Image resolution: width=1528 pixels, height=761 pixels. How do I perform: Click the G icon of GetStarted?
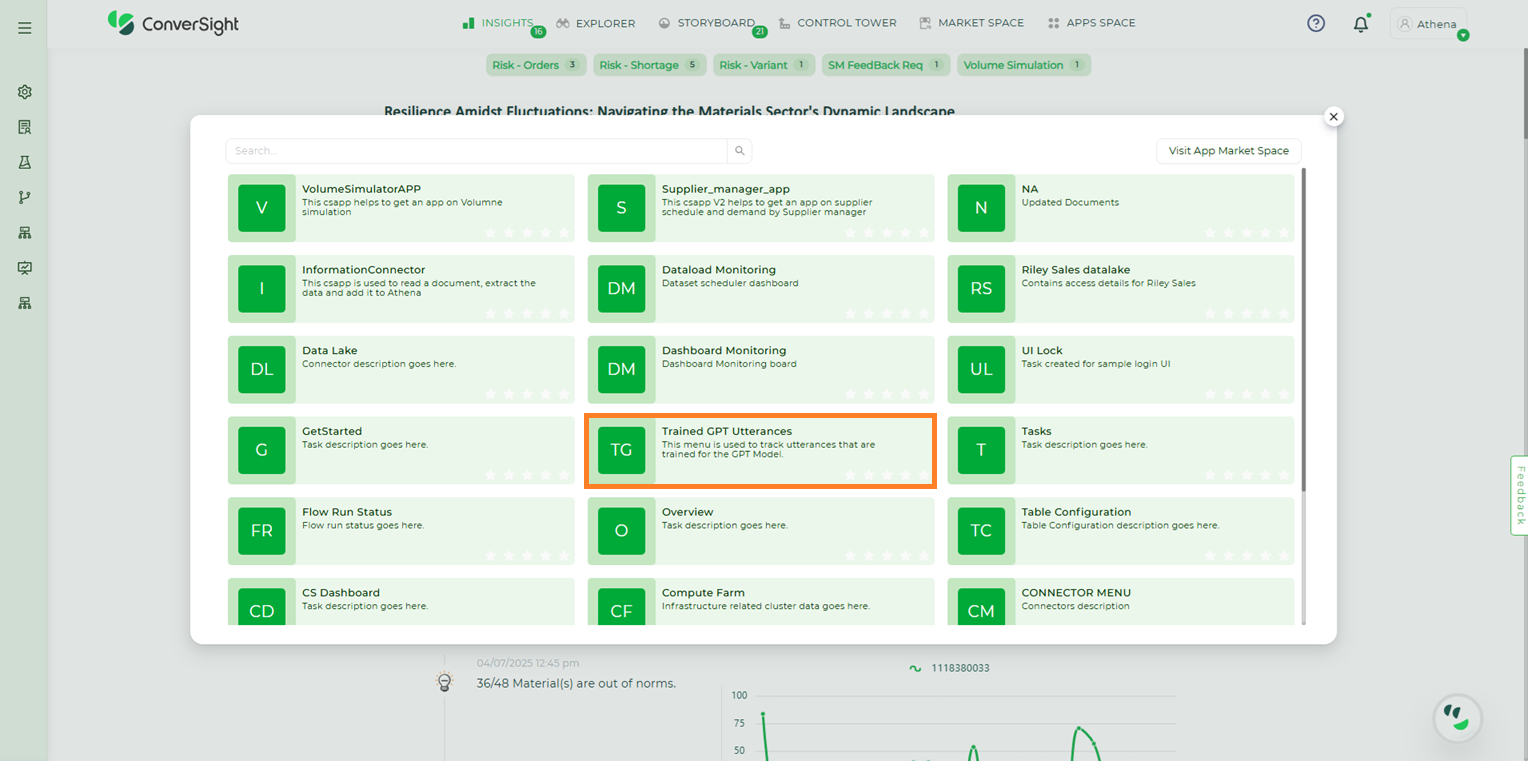click(x=262, y=450)
